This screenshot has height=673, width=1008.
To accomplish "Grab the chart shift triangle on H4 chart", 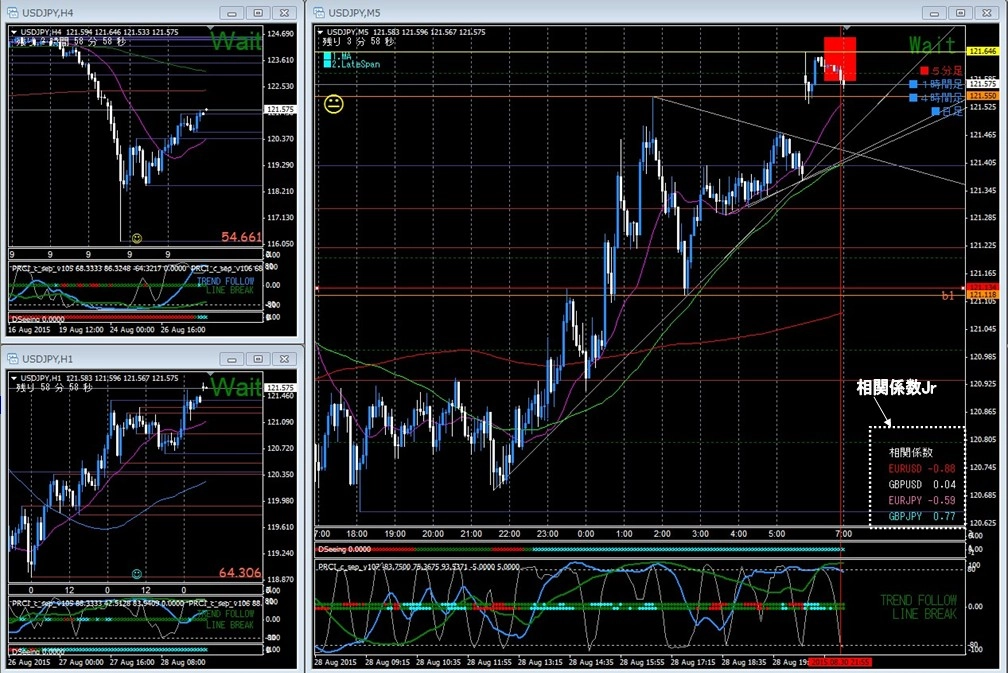I will point(210,28).
